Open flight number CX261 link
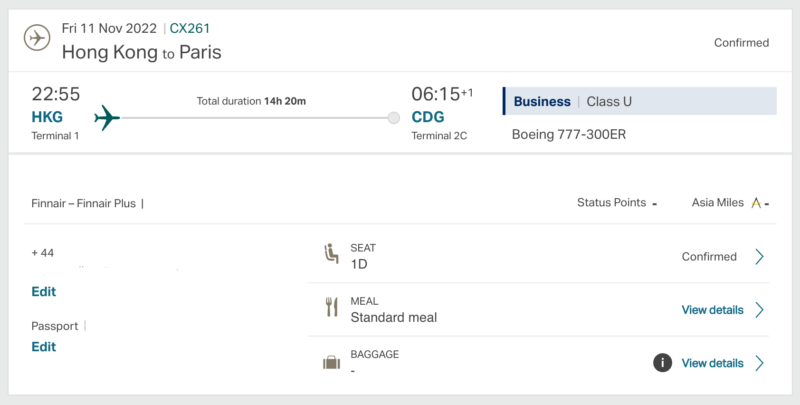Screen dimensions: 800x405 pyautogui.click(x=190, y=28)
